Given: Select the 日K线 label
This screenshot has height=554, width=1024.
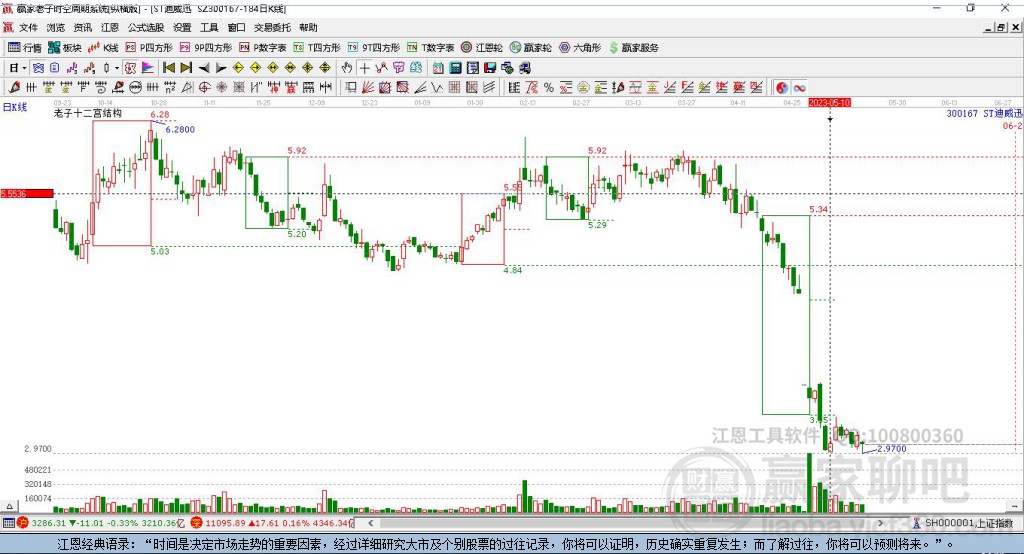Looking at the screenshot, I should coord(15,107).
